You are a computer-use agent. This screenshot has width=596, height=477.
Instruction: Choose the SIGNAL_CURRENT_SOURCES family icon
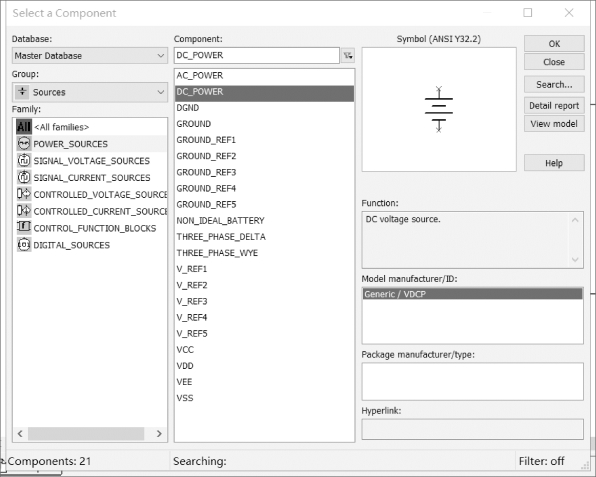pos(24,177)
